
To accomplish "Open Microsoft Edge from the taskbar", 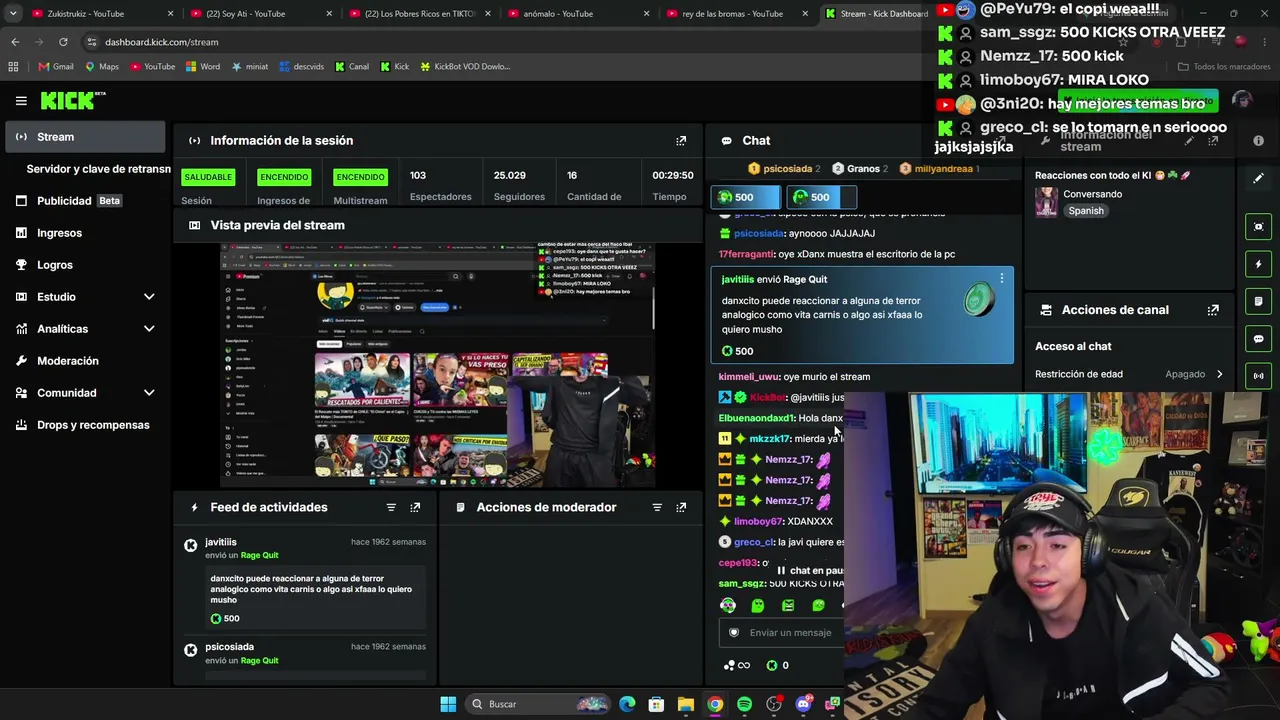I will [627, 704].
